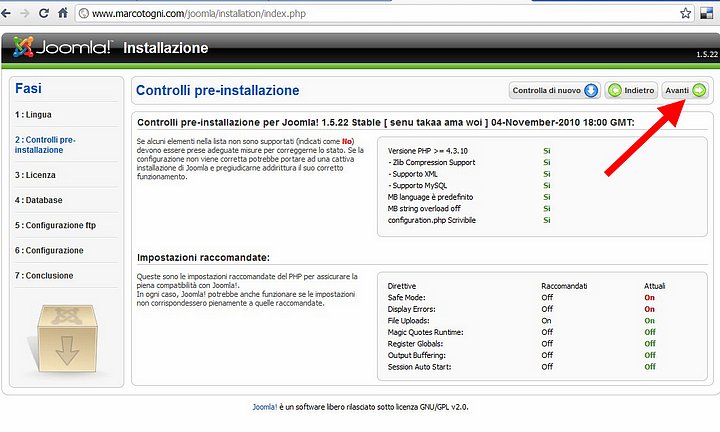Click the Supporto XML row
This screenshot has height=432, width=720.
click(469, 174)
